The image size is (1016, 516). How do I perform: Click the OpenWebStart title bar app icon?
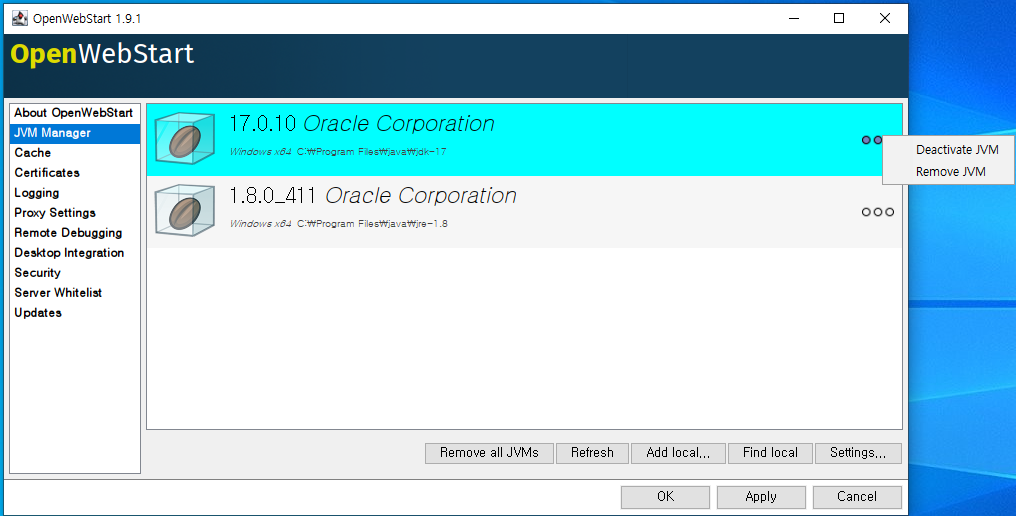(x=20, y=18)
